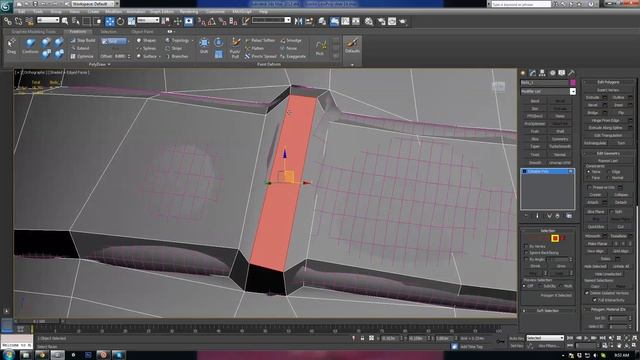The image size is (640, 360).
Task: Click the Unlink Selection icon
Action: pyautogui.click(x=18, y=21)
